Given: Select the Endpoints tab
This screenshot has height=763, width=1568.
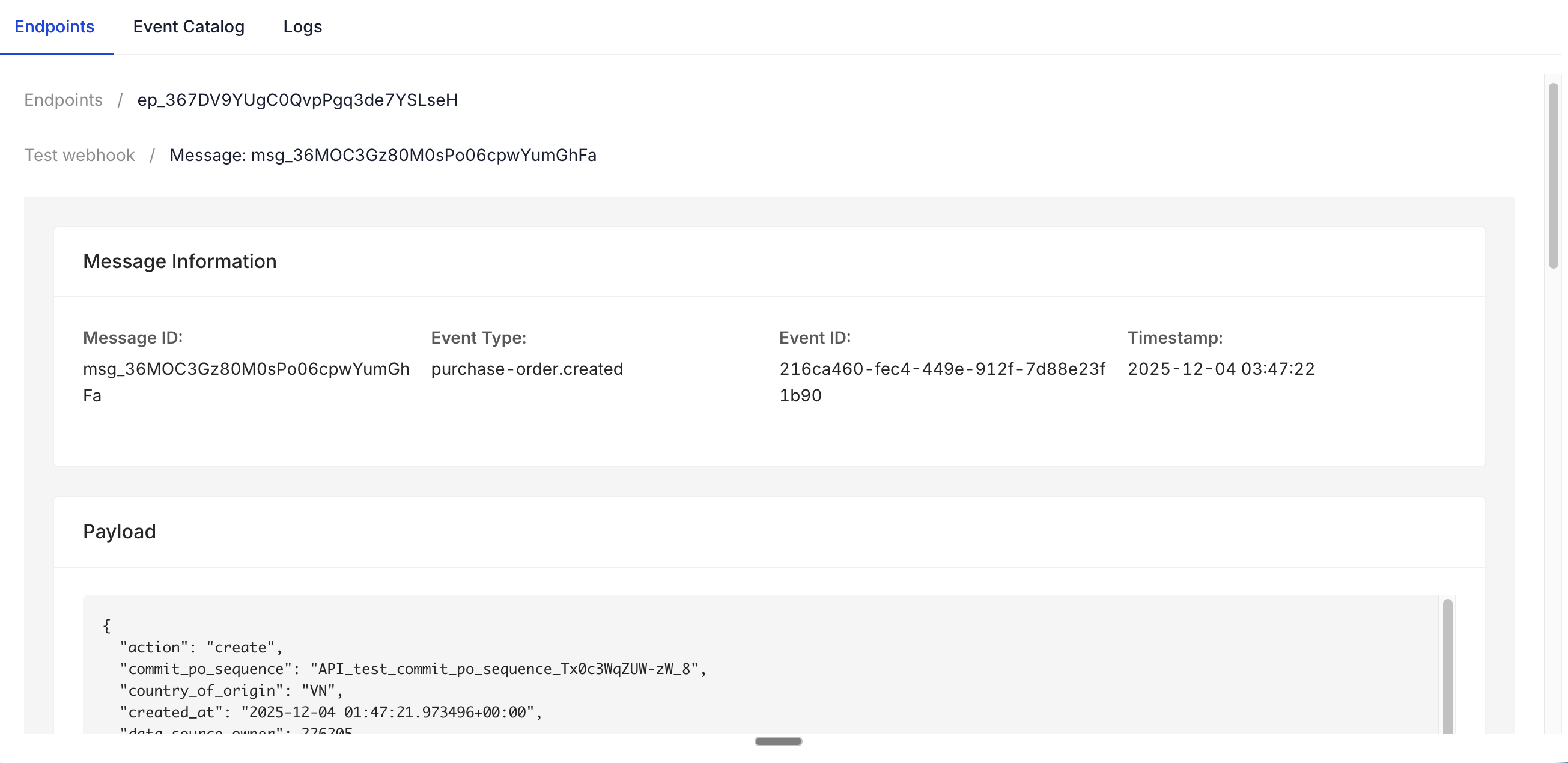Looking at the screenshot, I should (x=53, y=27).
